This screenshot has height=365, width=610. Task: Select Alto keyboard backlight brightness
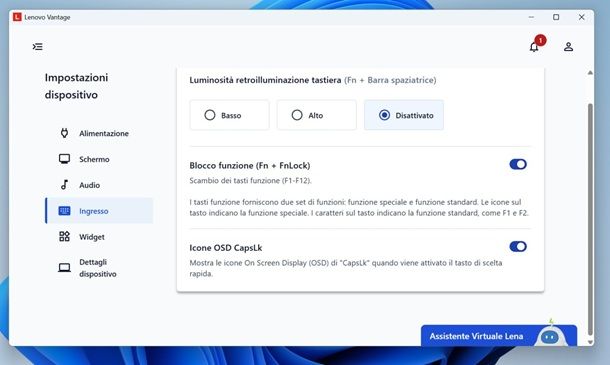coord(317,115)
